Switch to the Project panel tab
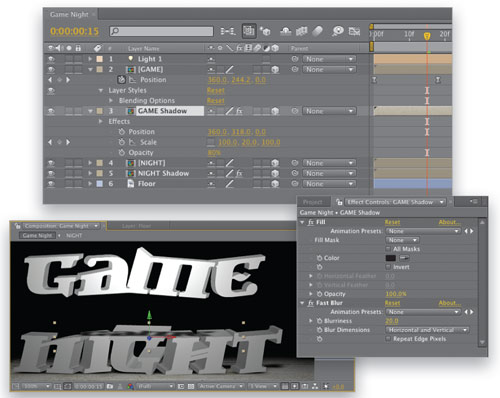 point(313,202)
